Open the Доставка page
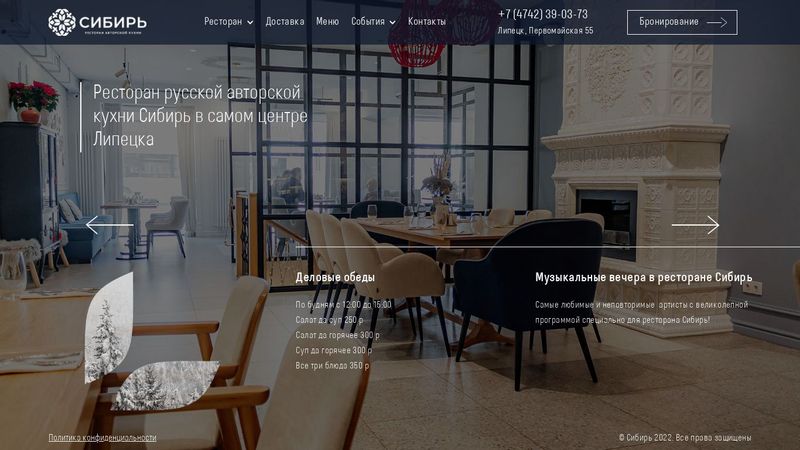The image size is (800, 450). pos(285,21)
